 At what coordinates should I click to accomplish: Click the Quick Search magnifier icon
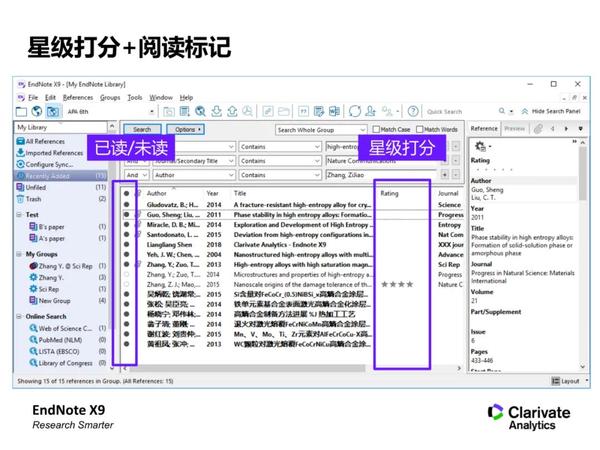click(502, 111)
